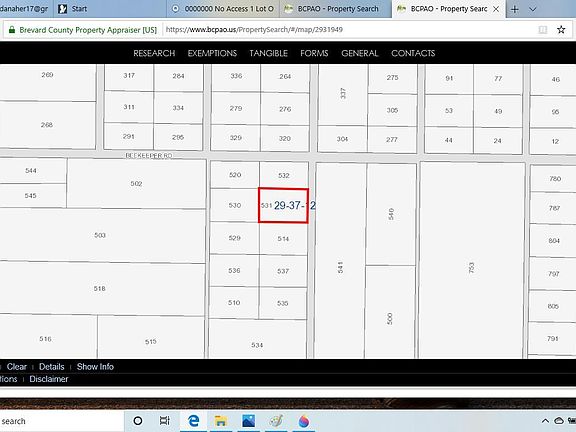Screen dimensions: 576x432
Task: Close the active BCPAO Property Search tab
Action: (x=496, y=9)
